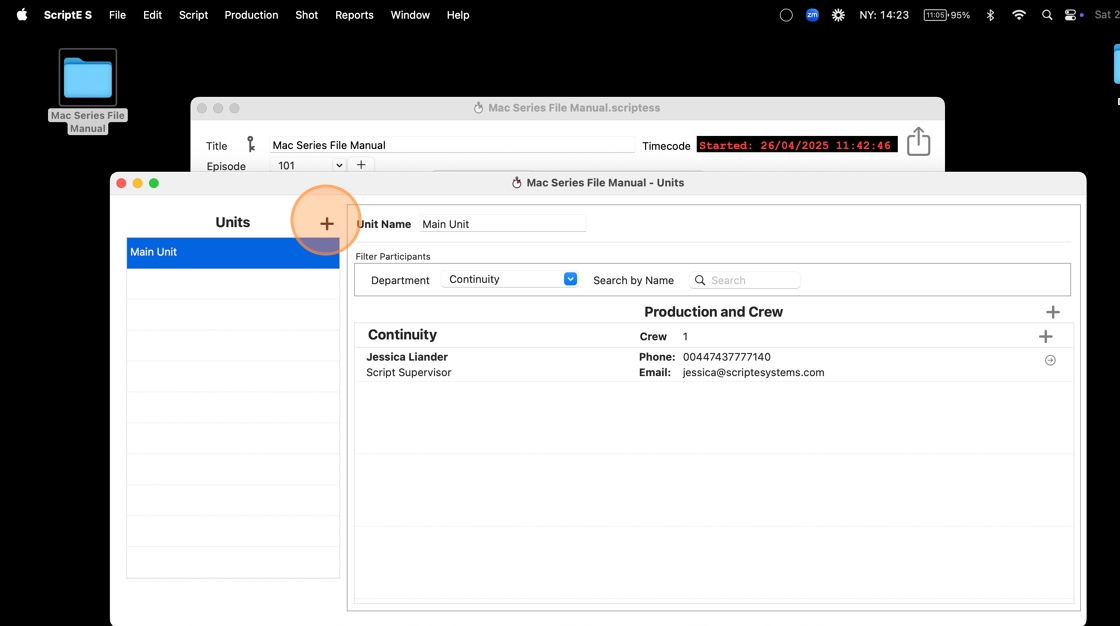Open the Mac Series File Manual desktop folder
This screenshot has width=1120, height=626.
point(88,79)
